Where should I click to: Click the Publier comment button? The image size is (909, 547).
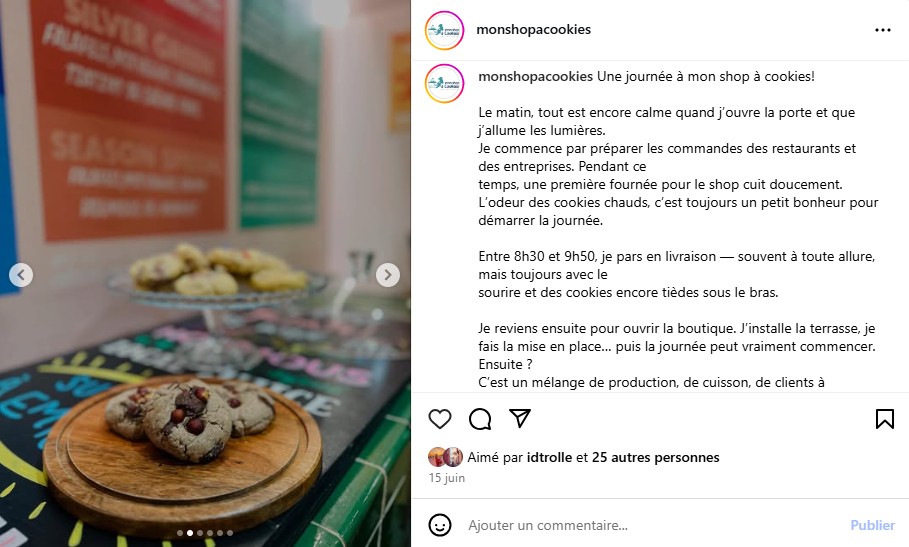point(872,525)
